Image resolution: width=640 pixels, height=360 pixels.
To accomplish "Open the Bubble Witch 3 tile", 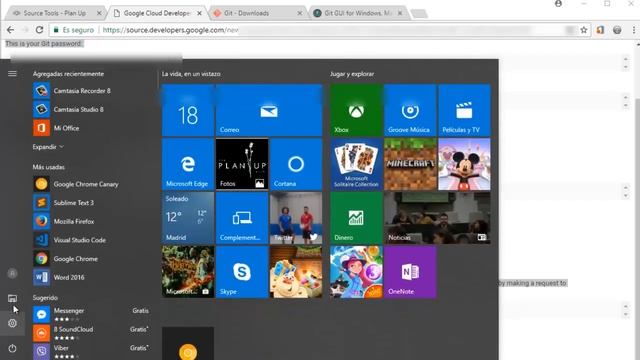I will [x=356, y=272].
